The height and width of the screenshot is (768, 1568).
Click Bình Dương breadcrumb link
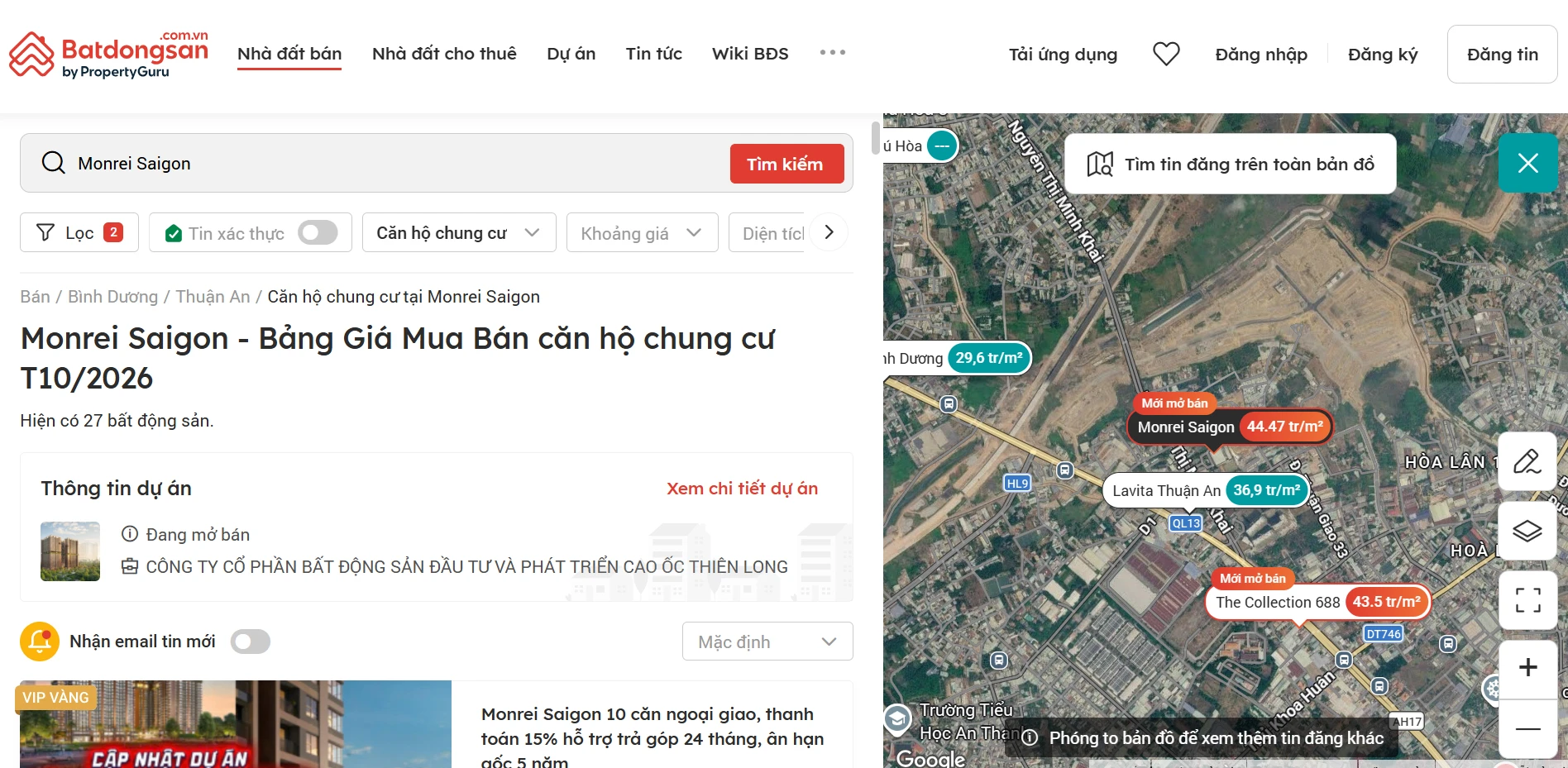[112, 297]
